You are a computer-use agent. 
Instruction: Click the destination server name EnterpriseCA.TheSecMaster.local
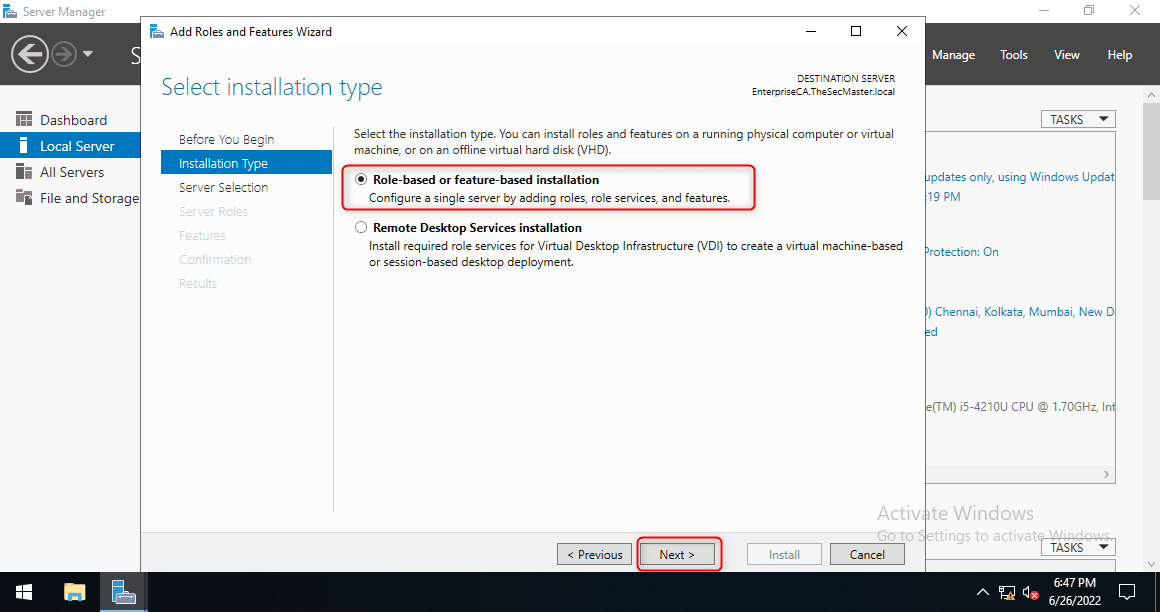pyautogui.click(x=823, y=92)
